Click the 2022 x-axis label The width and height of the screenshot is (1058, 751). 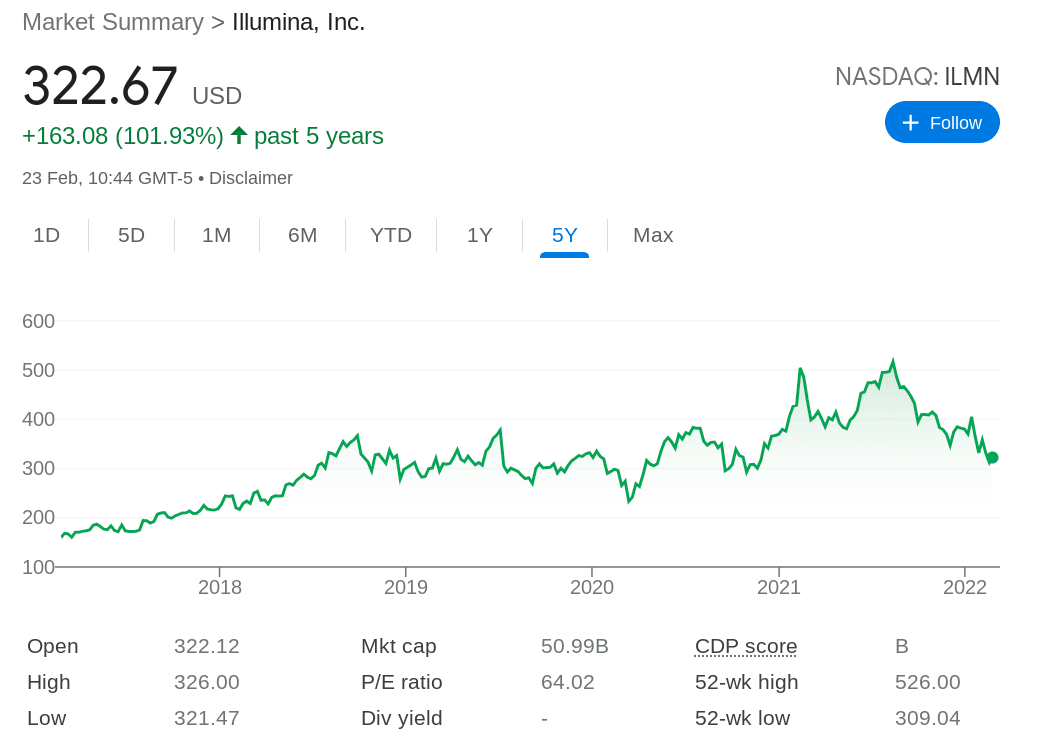pyautogui.click(x=965, y=587)
